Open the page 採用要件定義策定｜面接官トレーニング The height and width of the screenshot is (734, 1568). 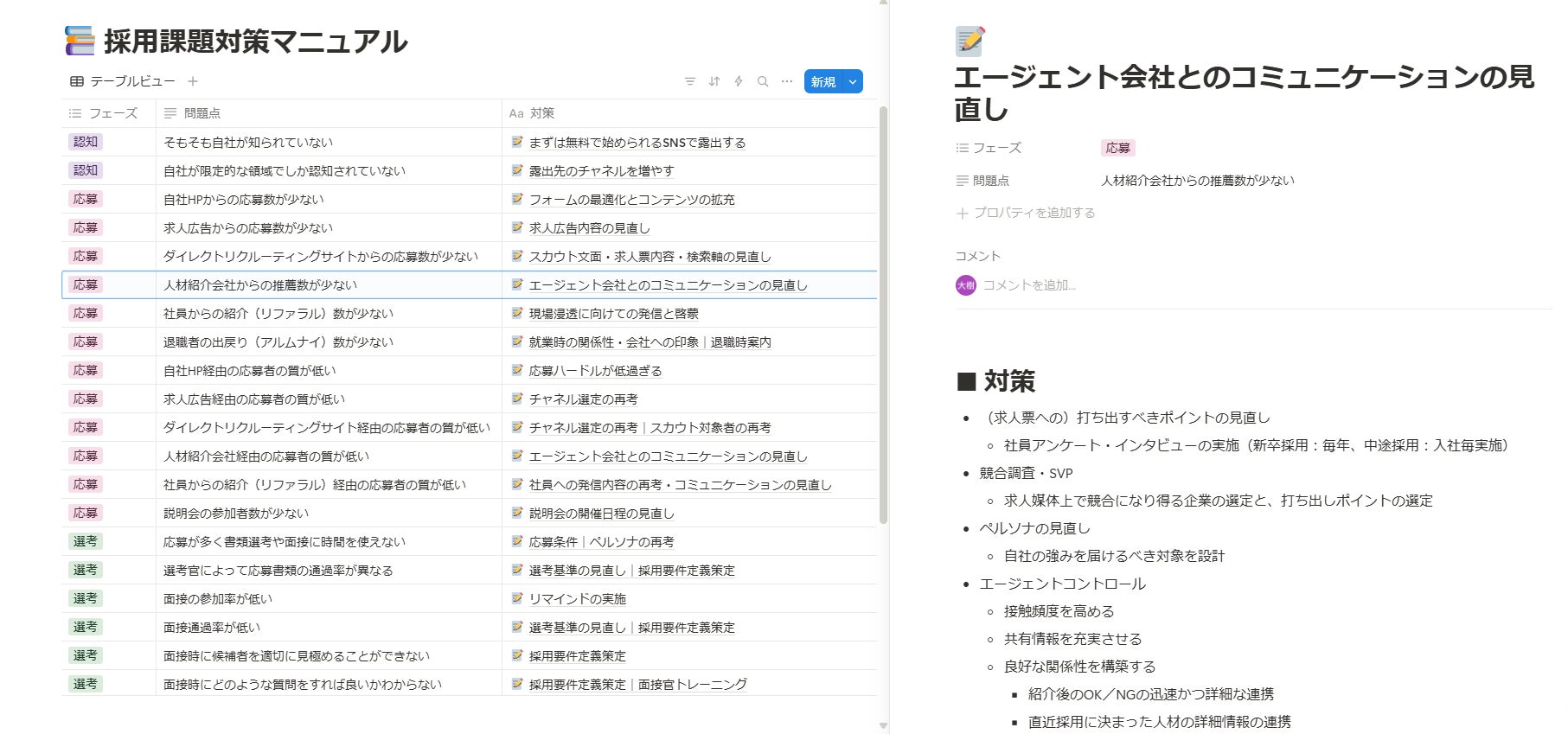click(638, 685)
